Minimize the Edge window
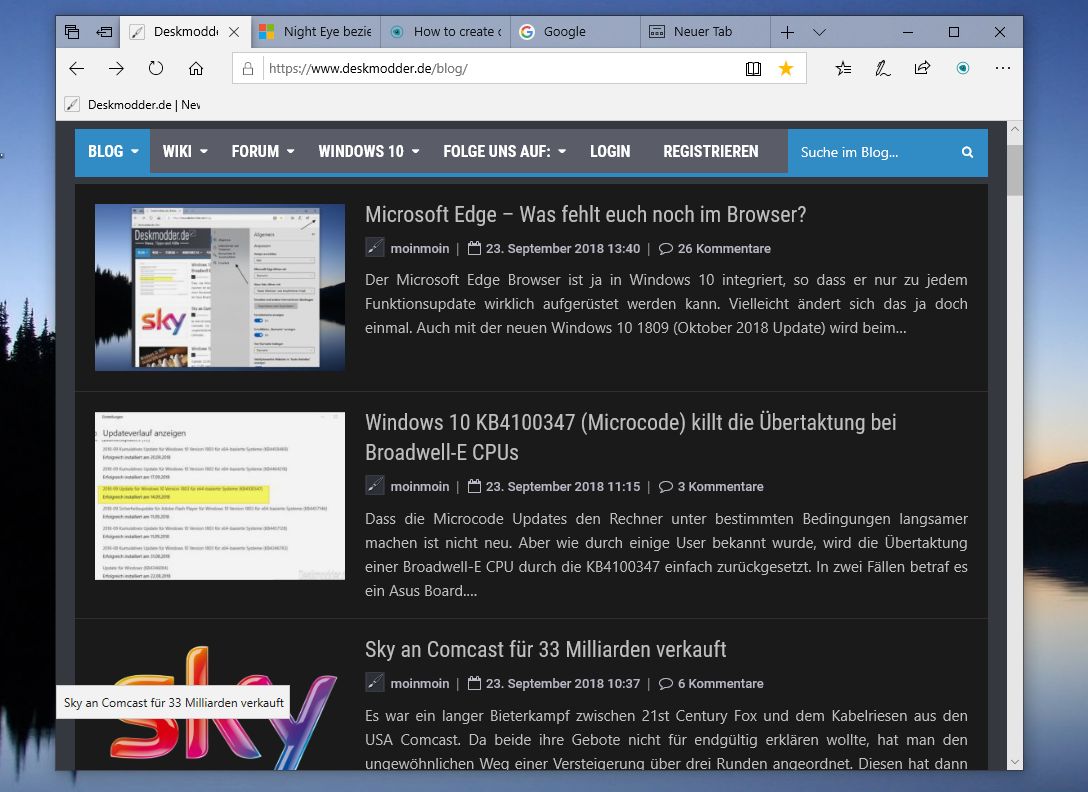The image size is (1088, 792). coord(908,32)
